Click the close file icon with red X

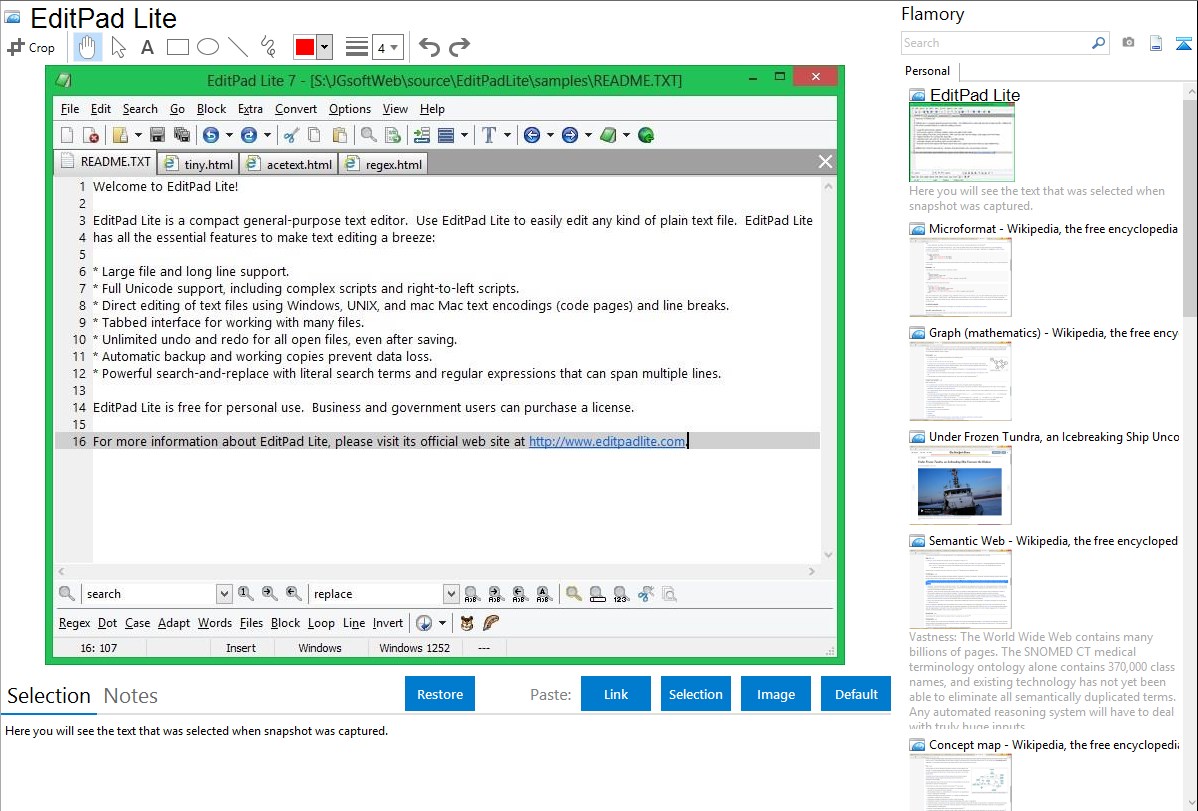click(90, 135)
